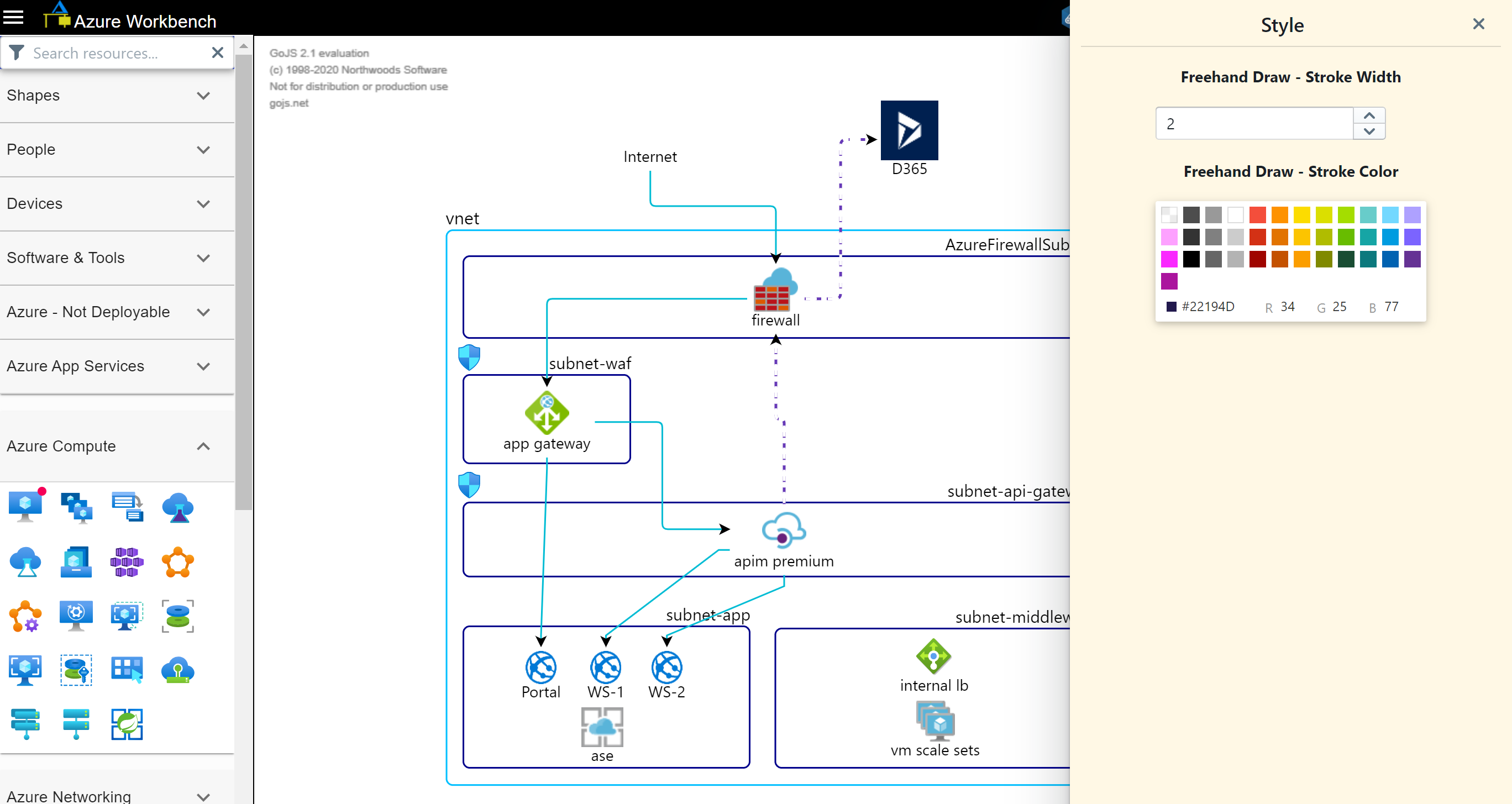
Task: Select the Kubernetes service icon in Azure Compute
Action: [126, 561]
